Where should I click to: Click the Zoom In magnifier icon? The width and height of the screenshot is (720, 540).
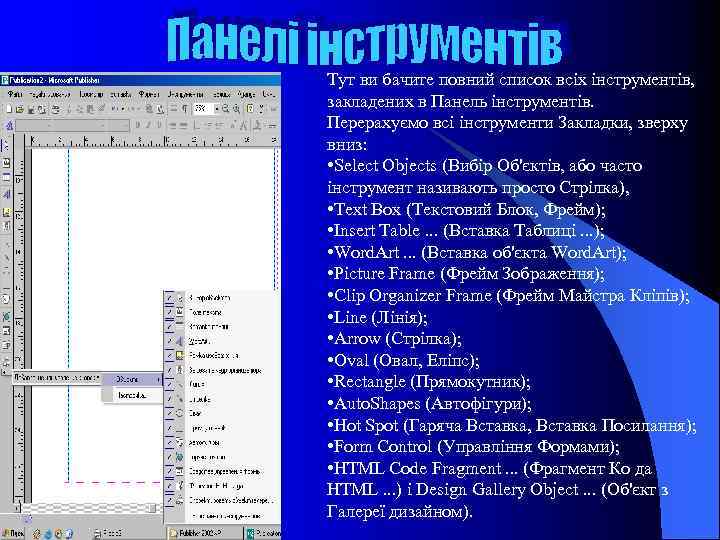(236, 109)
